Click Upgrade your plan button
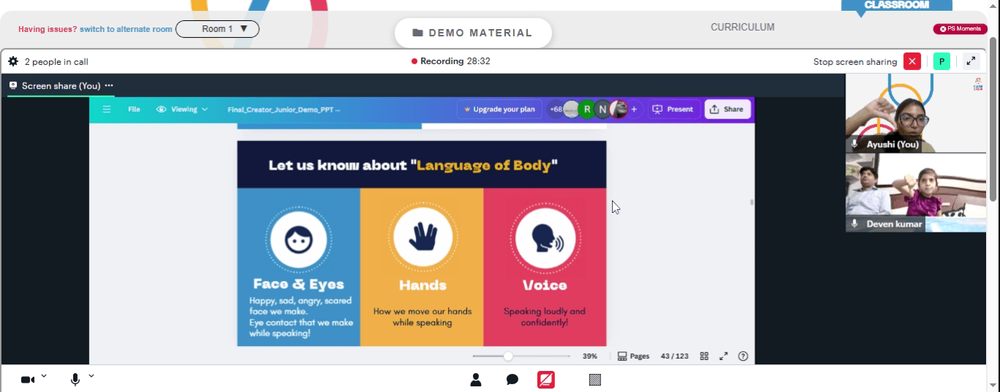This screenshot has height=392, width=1000. point(499,110)
